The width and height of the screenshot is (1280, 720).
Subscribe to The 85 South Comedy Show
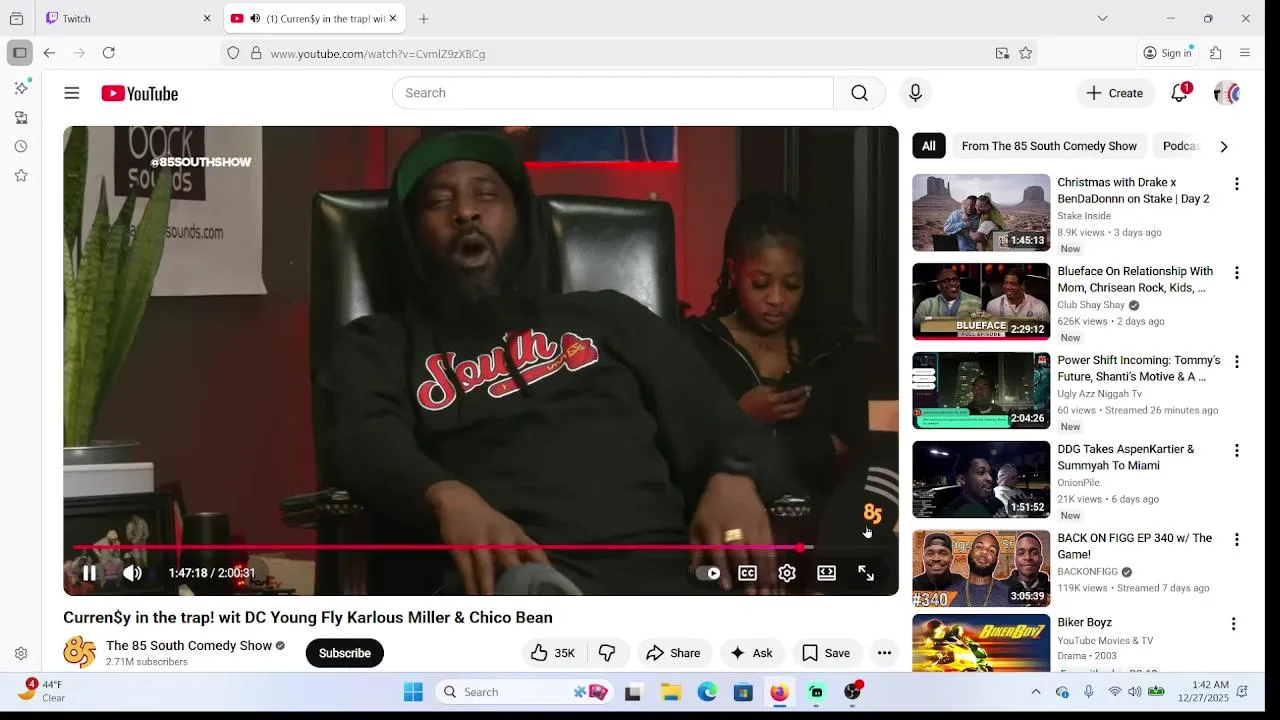click(345, 653)
